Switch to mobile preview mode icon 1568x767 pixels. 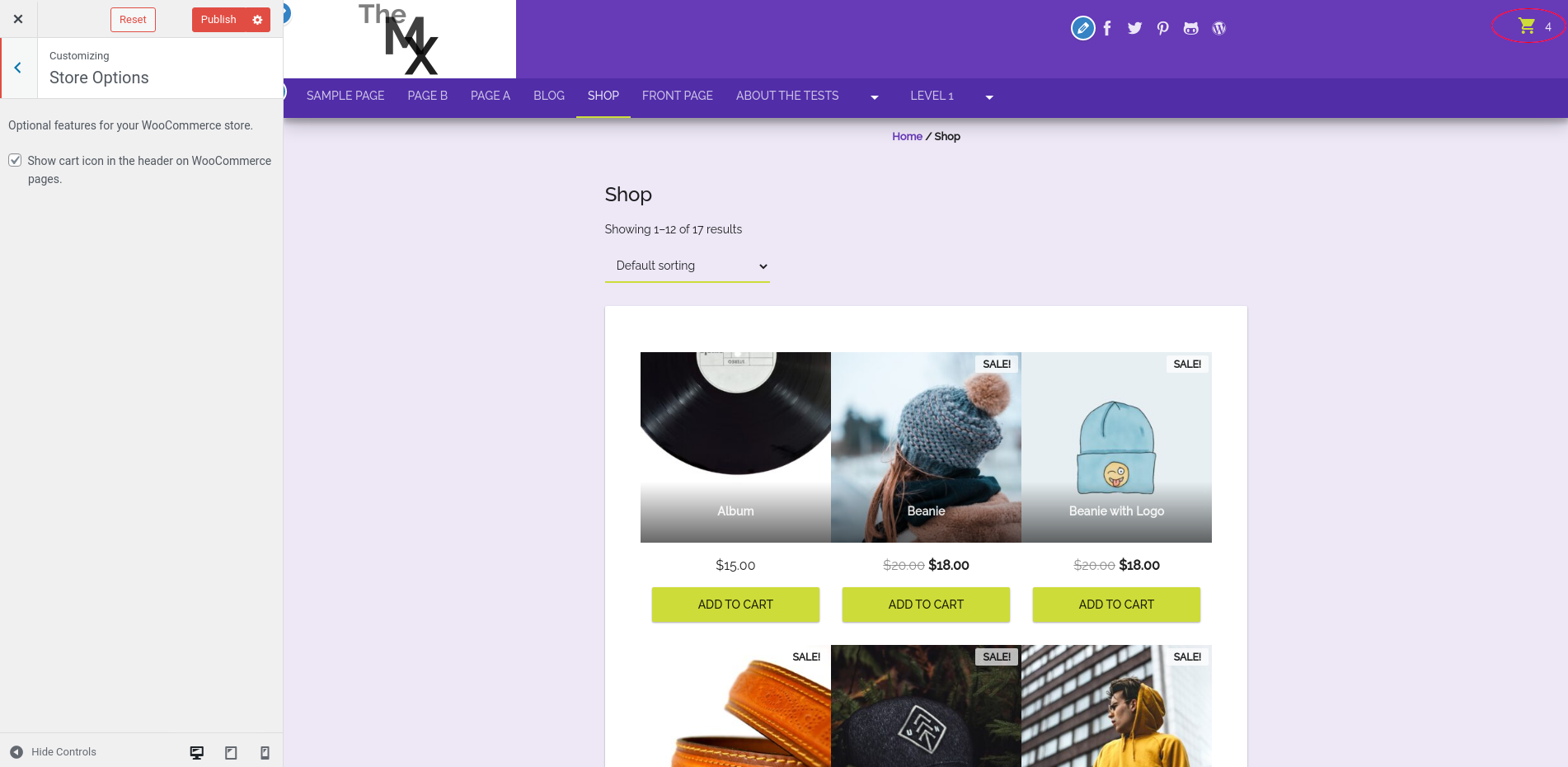pos(265,752)
